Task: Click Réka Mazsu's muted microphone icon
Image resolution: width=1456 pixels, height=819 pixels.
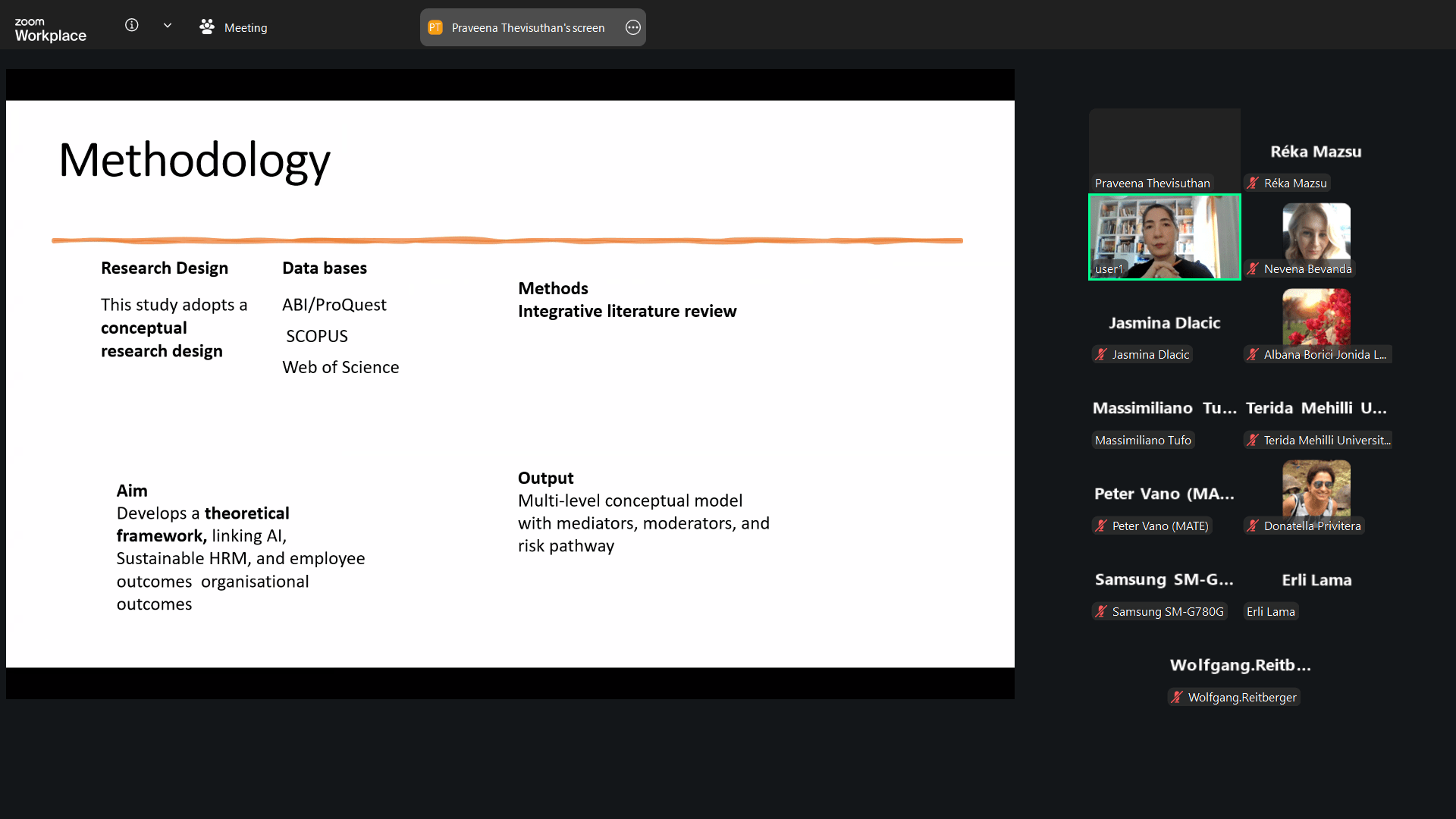Action: pos(1253,183)
